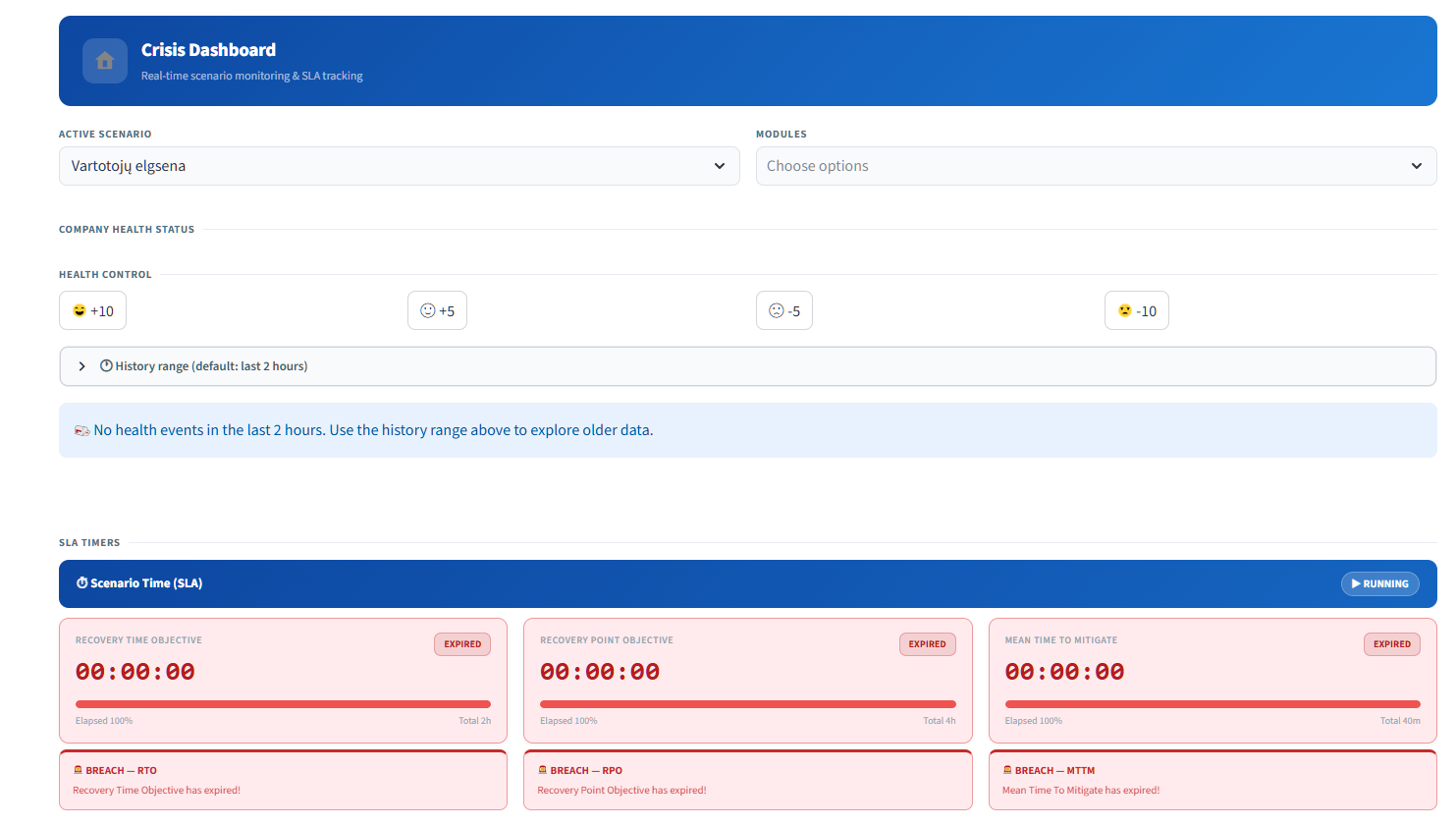The width and height of the screenshot is (1456, 827).
Task: Click the Modules dropdown chevron arrow
Action: [1417, 166]
